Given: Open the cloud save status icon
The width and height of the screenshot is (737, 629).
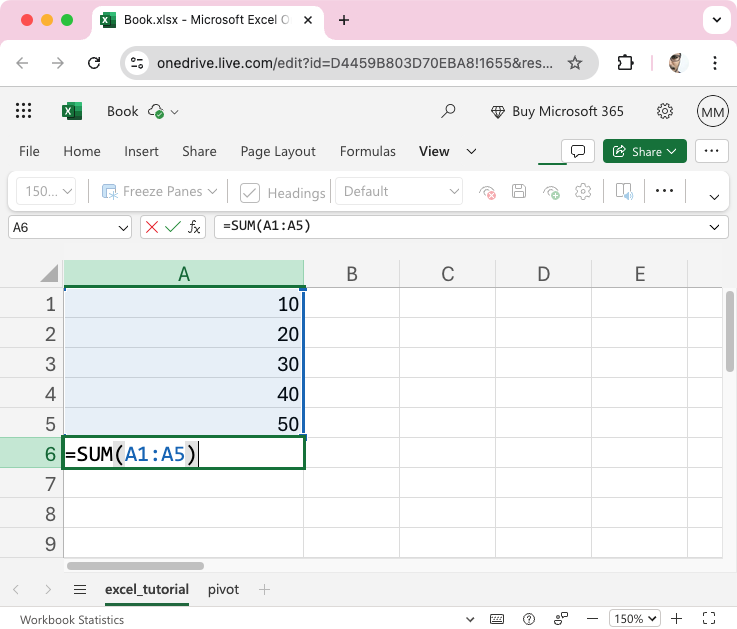Looking at the screenshot, I should pos(156,112).
